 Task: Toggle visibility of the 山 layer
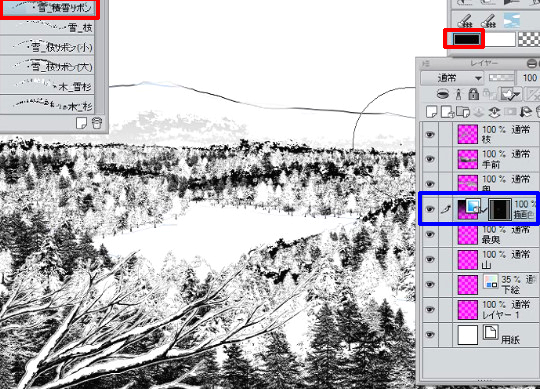pos(429,259)
